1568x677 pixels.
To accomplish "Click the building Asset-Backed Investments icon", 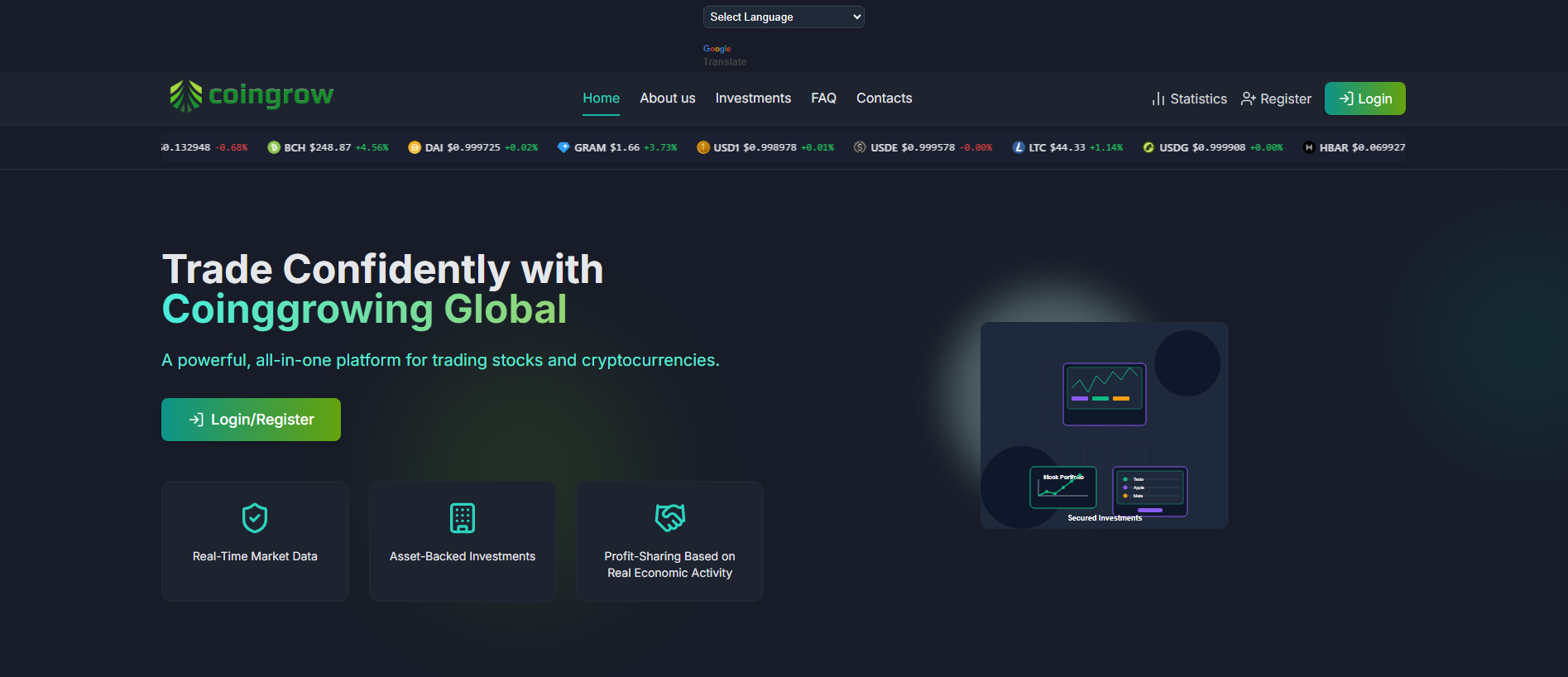I will pyautogui.click(x=463, y=518).
